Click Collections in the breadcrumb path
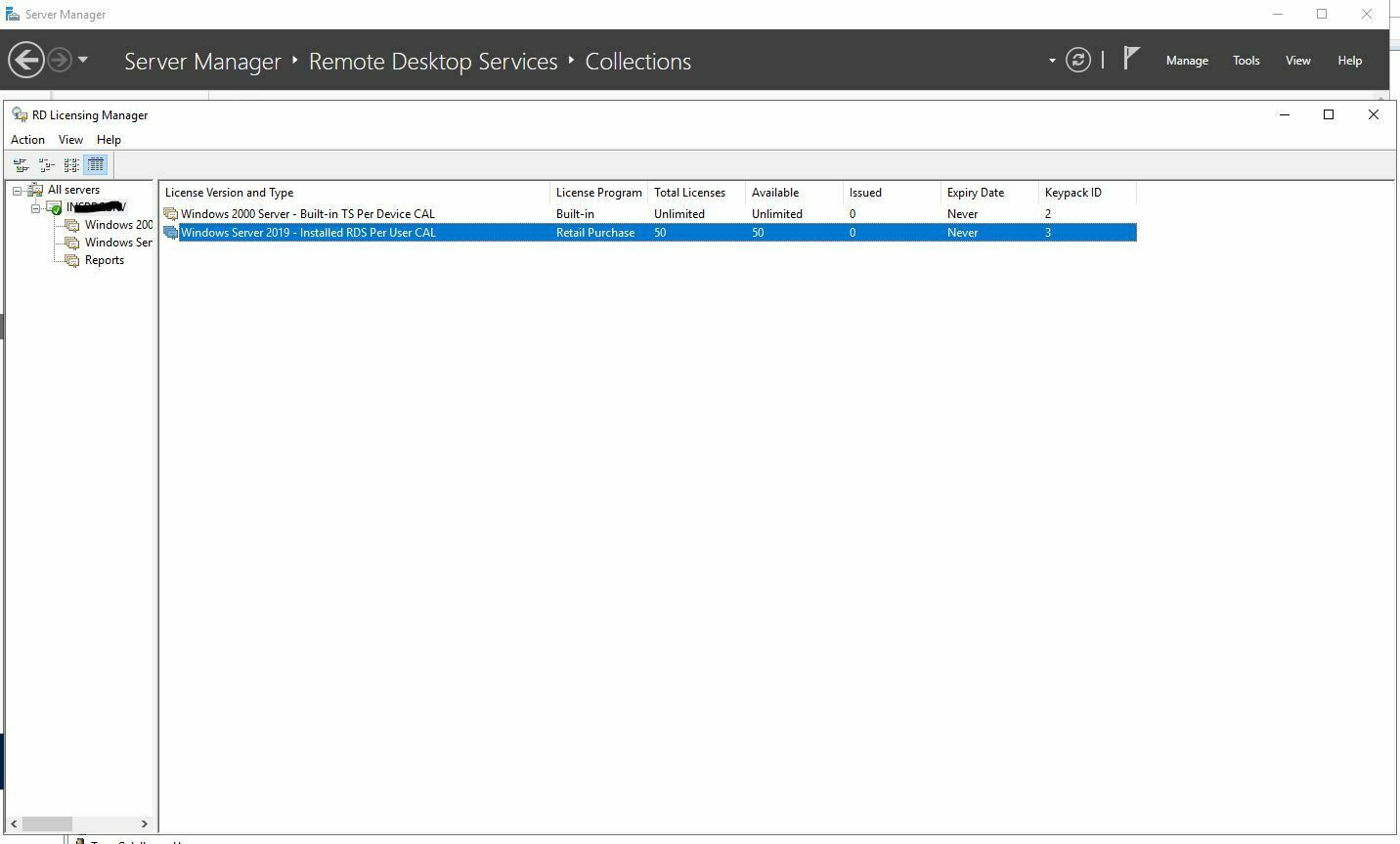1400x844 pixels. click(x=637, y=61)
